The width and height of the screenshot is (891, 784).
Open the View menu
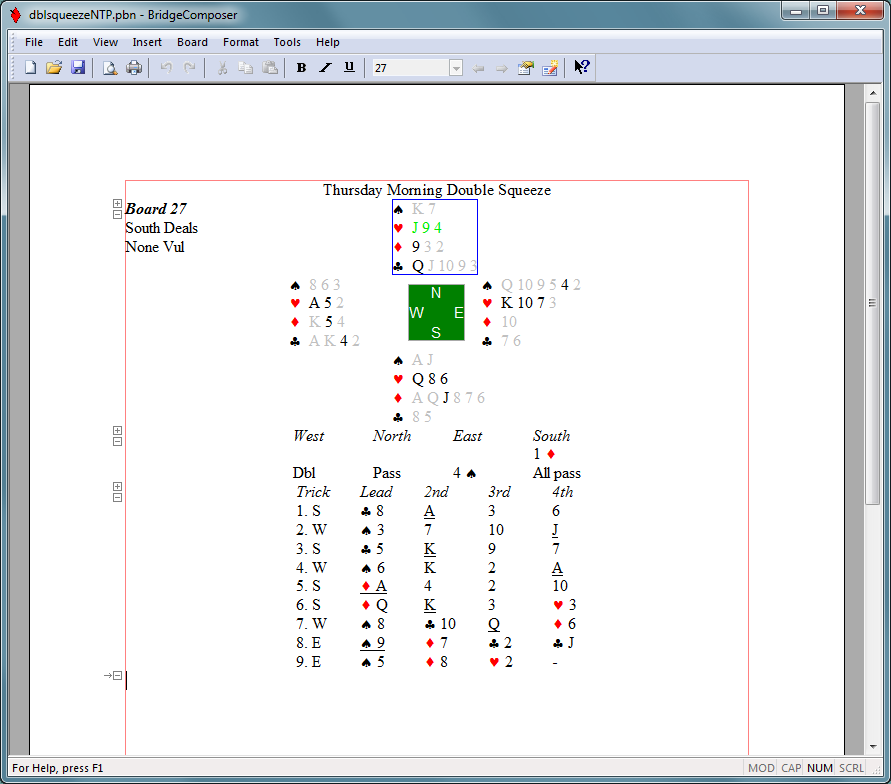coord(105,42)
